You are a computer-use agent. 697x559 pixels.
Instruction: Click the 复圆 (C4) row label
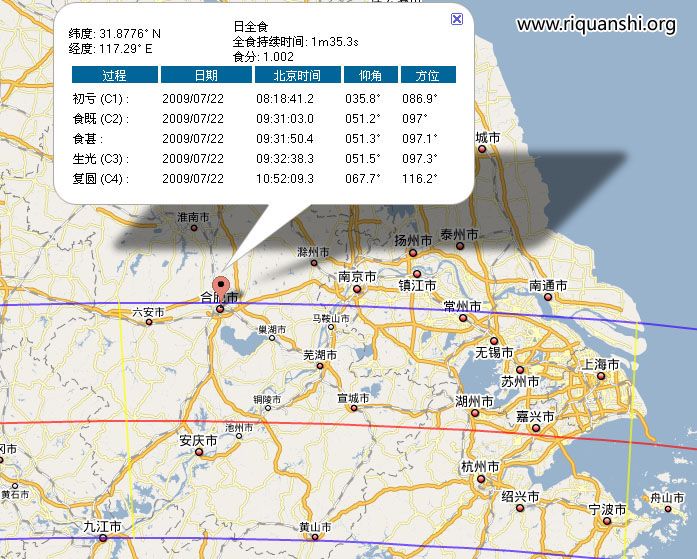coord(101,179)
